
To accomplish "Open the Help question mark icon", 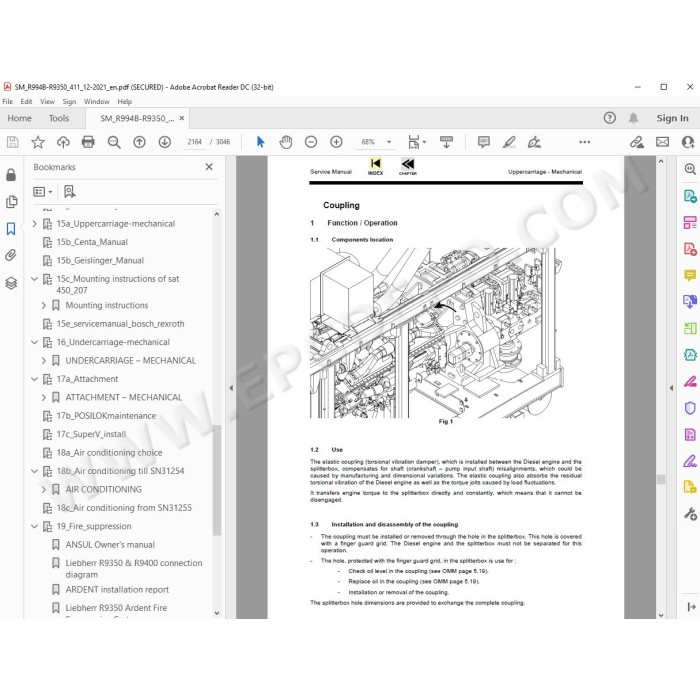I will click(609, 118).
